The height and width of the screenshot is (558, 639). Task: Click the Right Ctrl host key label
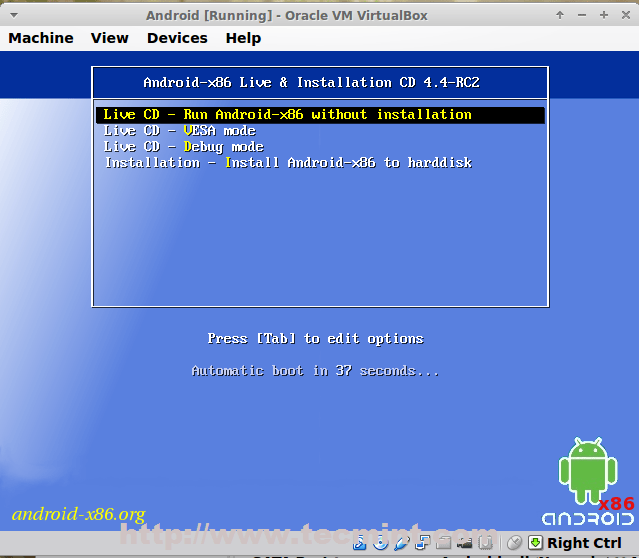584,543
